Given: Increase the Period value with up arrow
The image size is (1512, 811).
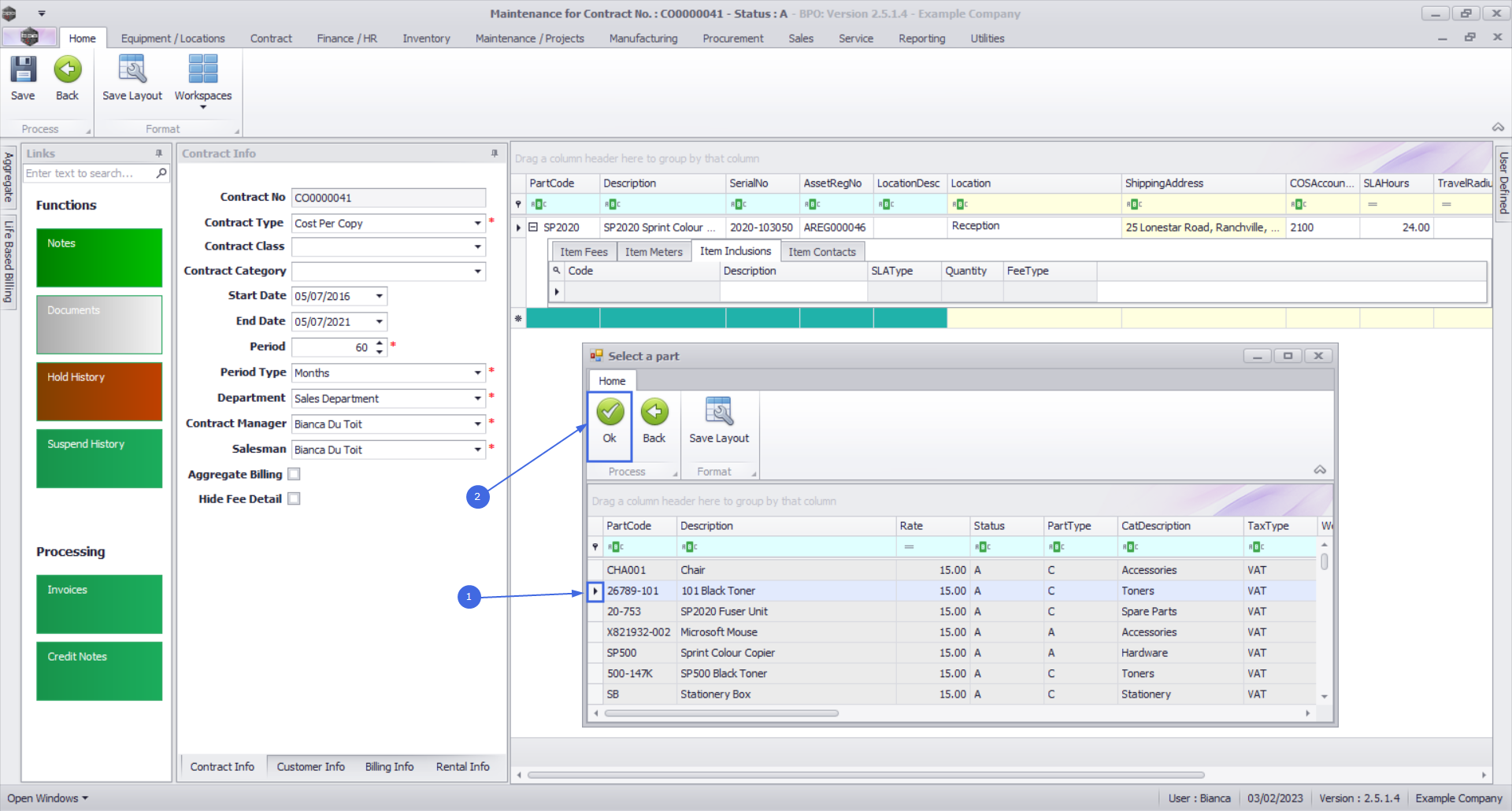Looking at the screenshot, I should coord(380,343).
